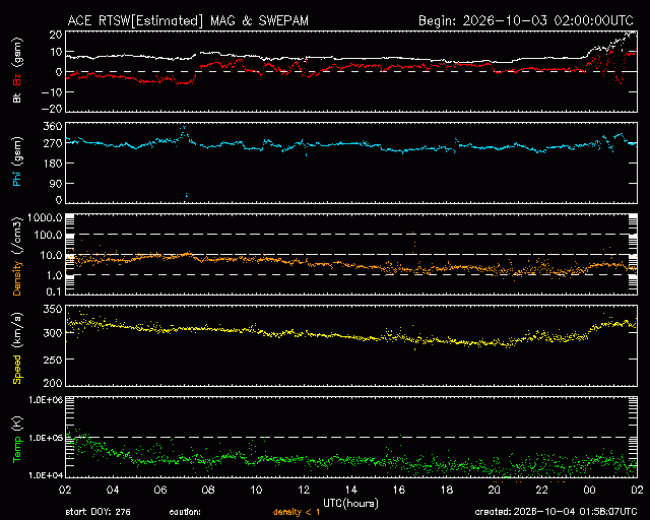Click the 1000.0 tick on Density axis
The width and height of the screenshot is (650, 520).
(46, 218)
